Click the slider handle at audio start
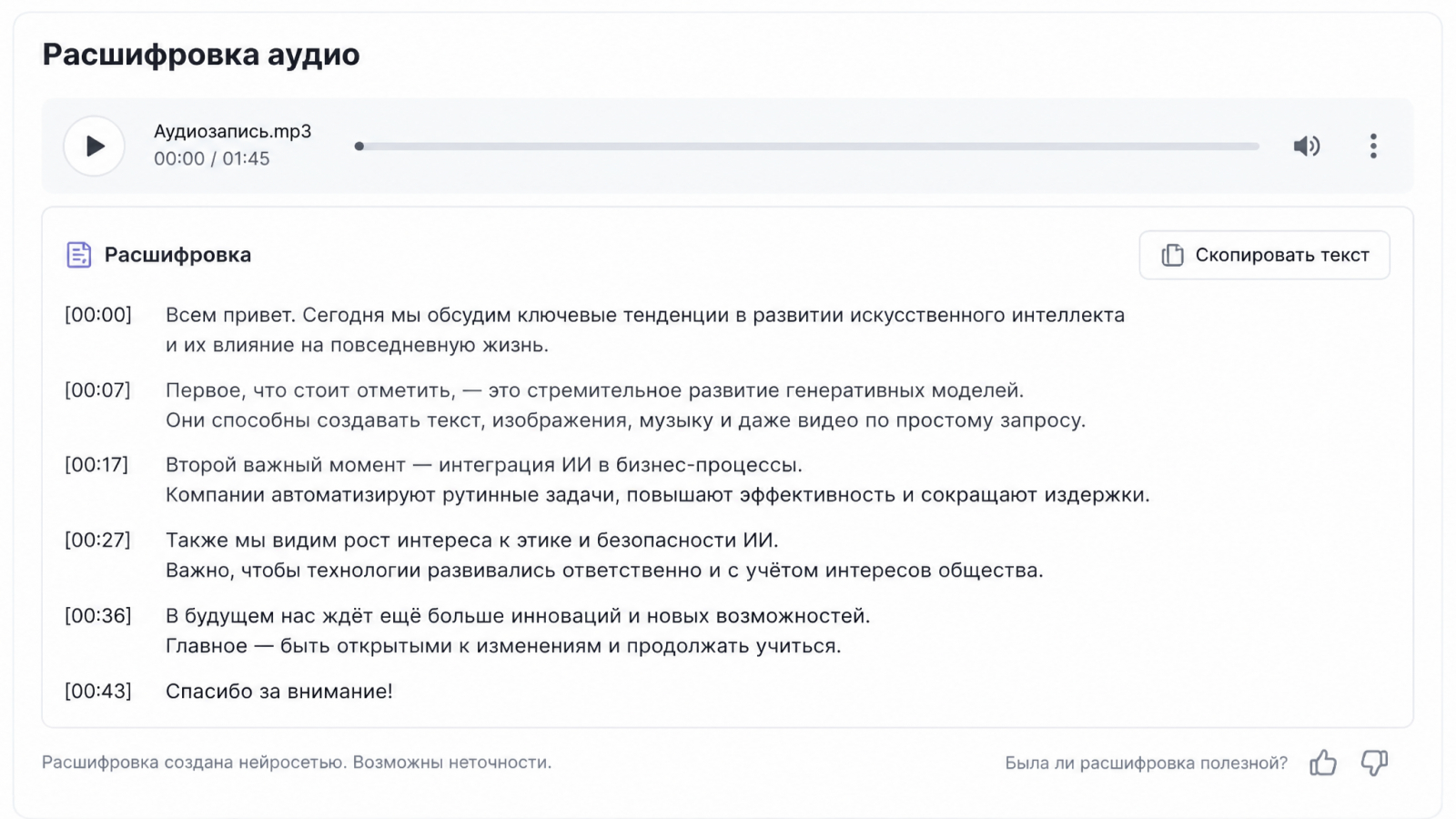This screenshot has height=819, width=1456. pos(359,146)
